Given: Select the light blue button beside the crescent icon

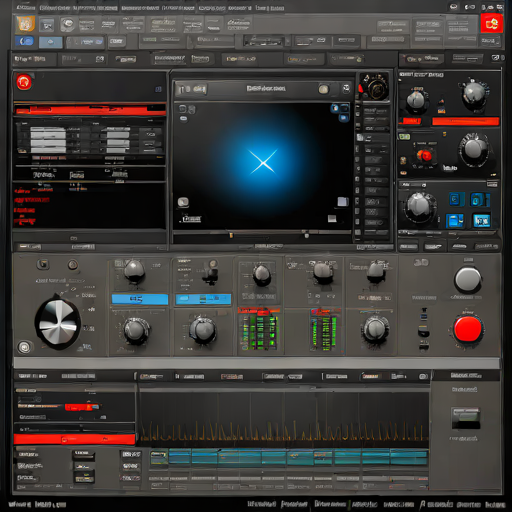Looking at the screenshot, I should (x=50, y=42).
